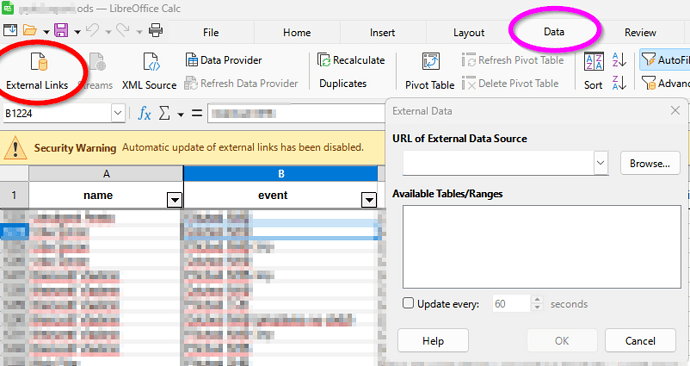
Task: Sort descending Z to A
Action: tap(619, 83)
